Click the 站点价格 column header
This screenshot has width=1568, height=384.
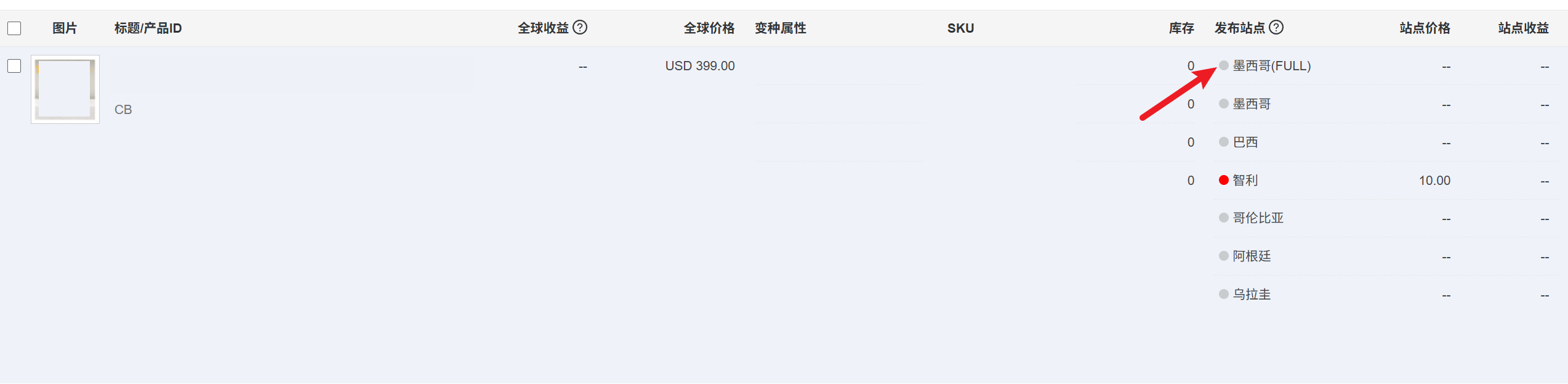[1425, 28]
